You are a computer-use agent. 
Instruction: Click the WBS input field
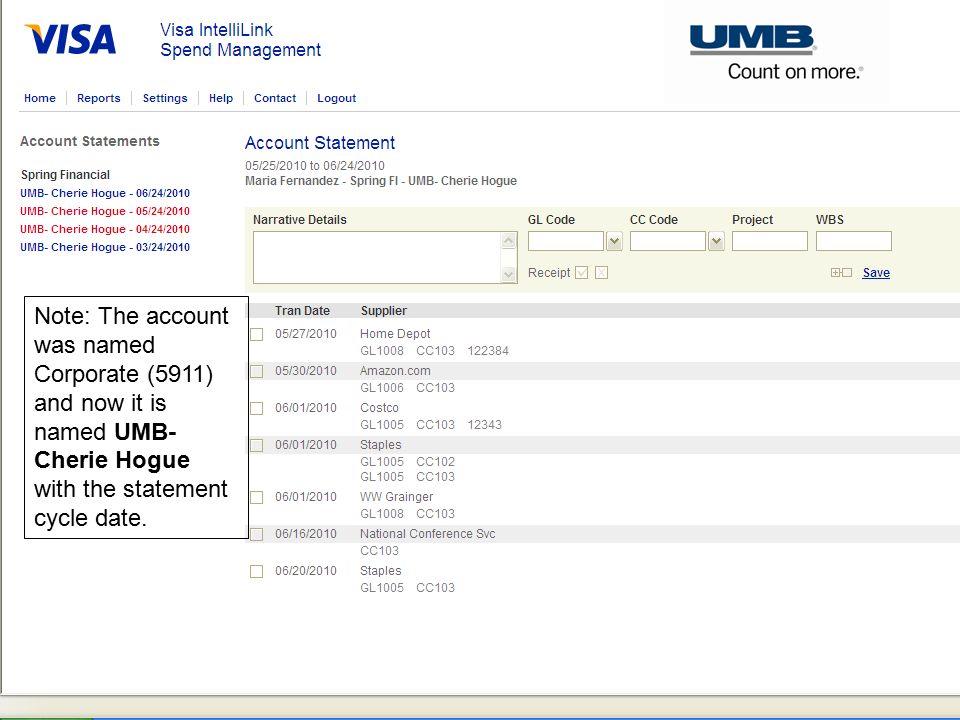(853, 241)
